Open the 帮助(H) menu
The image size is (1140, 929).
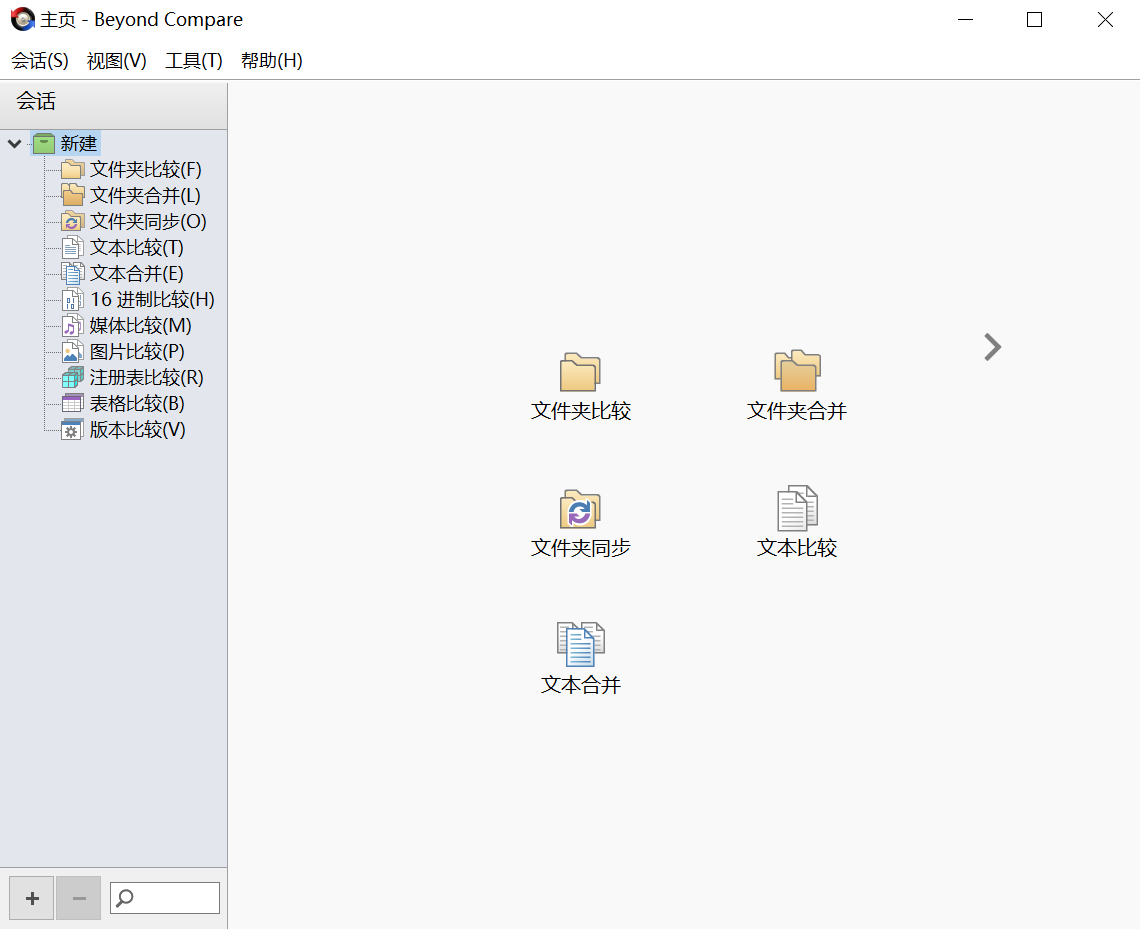pyautogui.click(x=271, y=60)
